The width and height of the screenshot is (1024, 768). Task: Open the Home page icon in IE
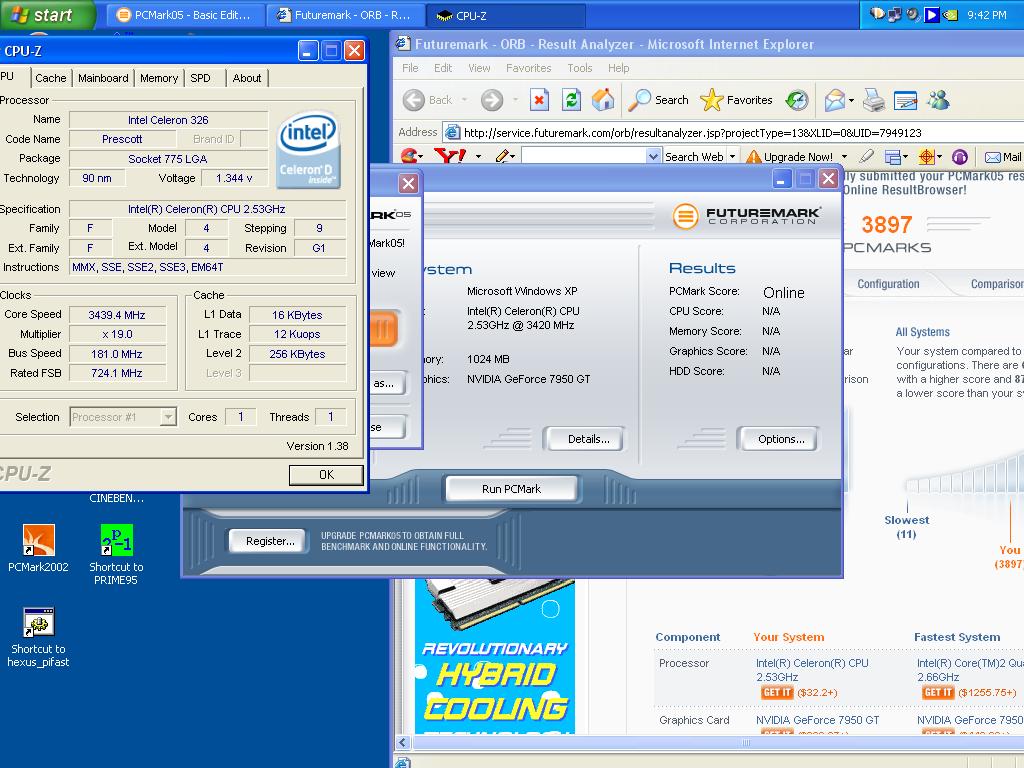603,100
